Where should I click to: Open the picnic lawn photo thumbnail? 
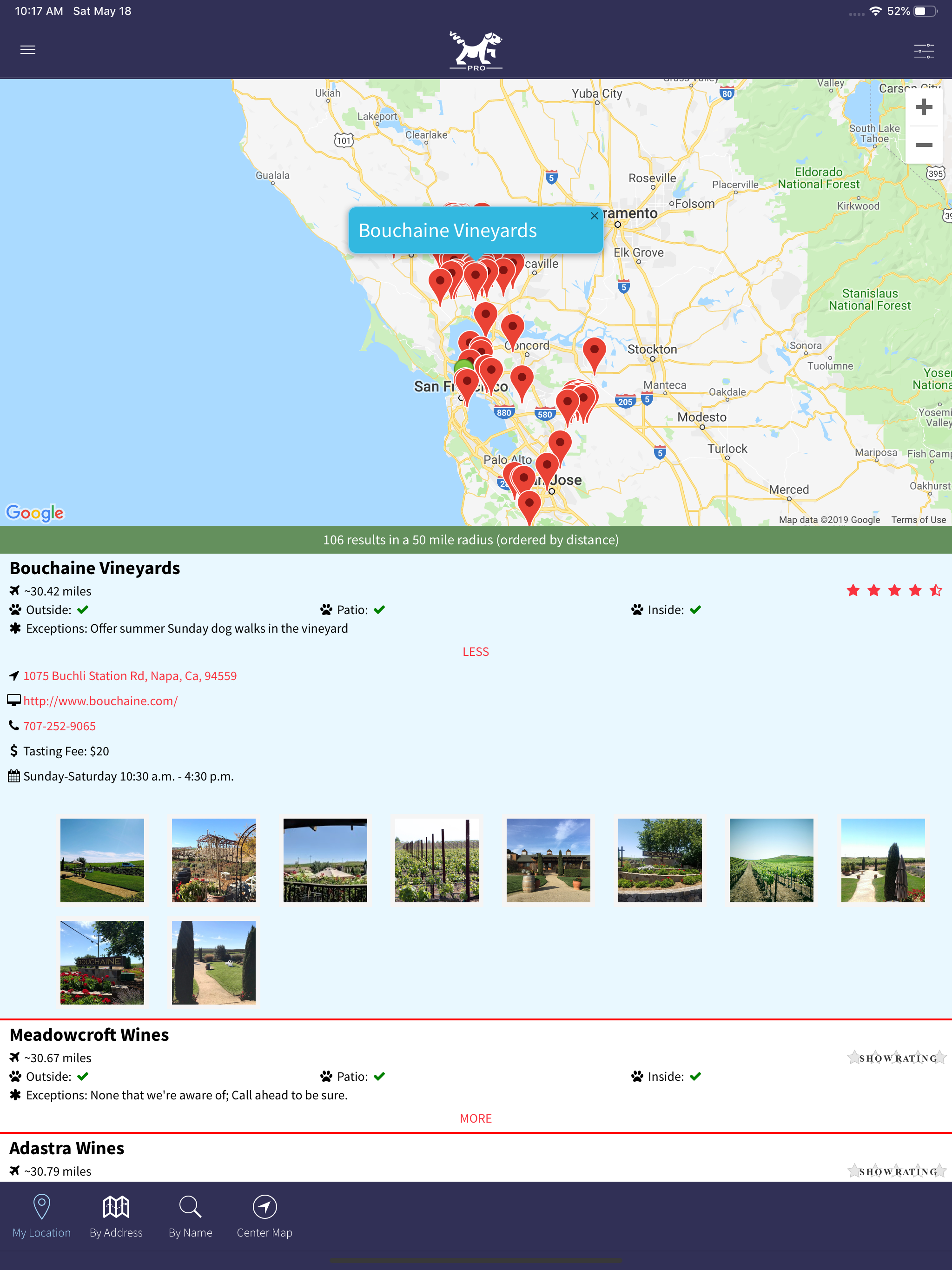click(102, 860)
